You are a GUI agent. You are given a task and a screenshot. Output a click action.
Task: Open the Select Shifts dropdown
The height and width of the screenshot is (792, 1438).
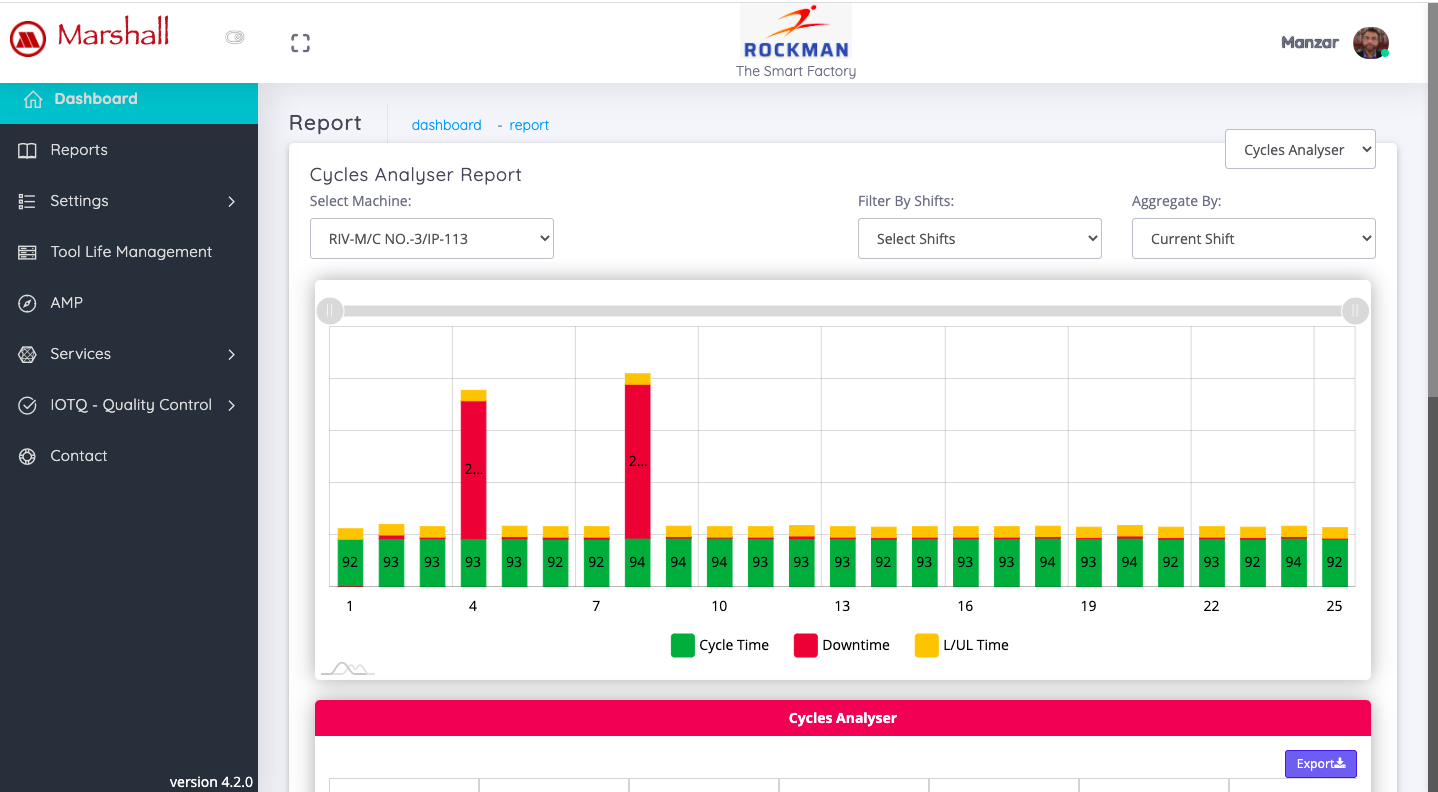[980, 239]
